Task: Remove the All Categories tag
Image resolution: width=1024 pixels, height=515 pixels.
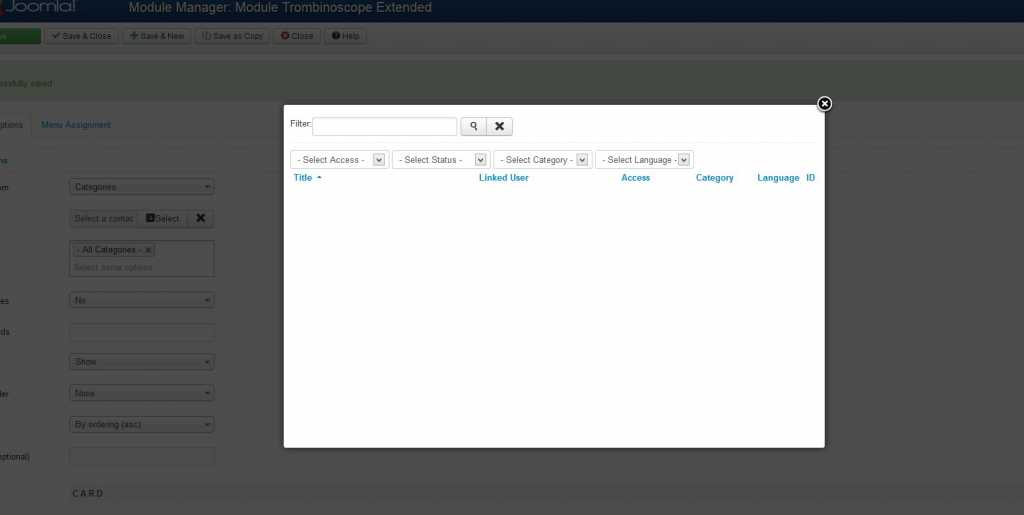Action: [148, 250]
